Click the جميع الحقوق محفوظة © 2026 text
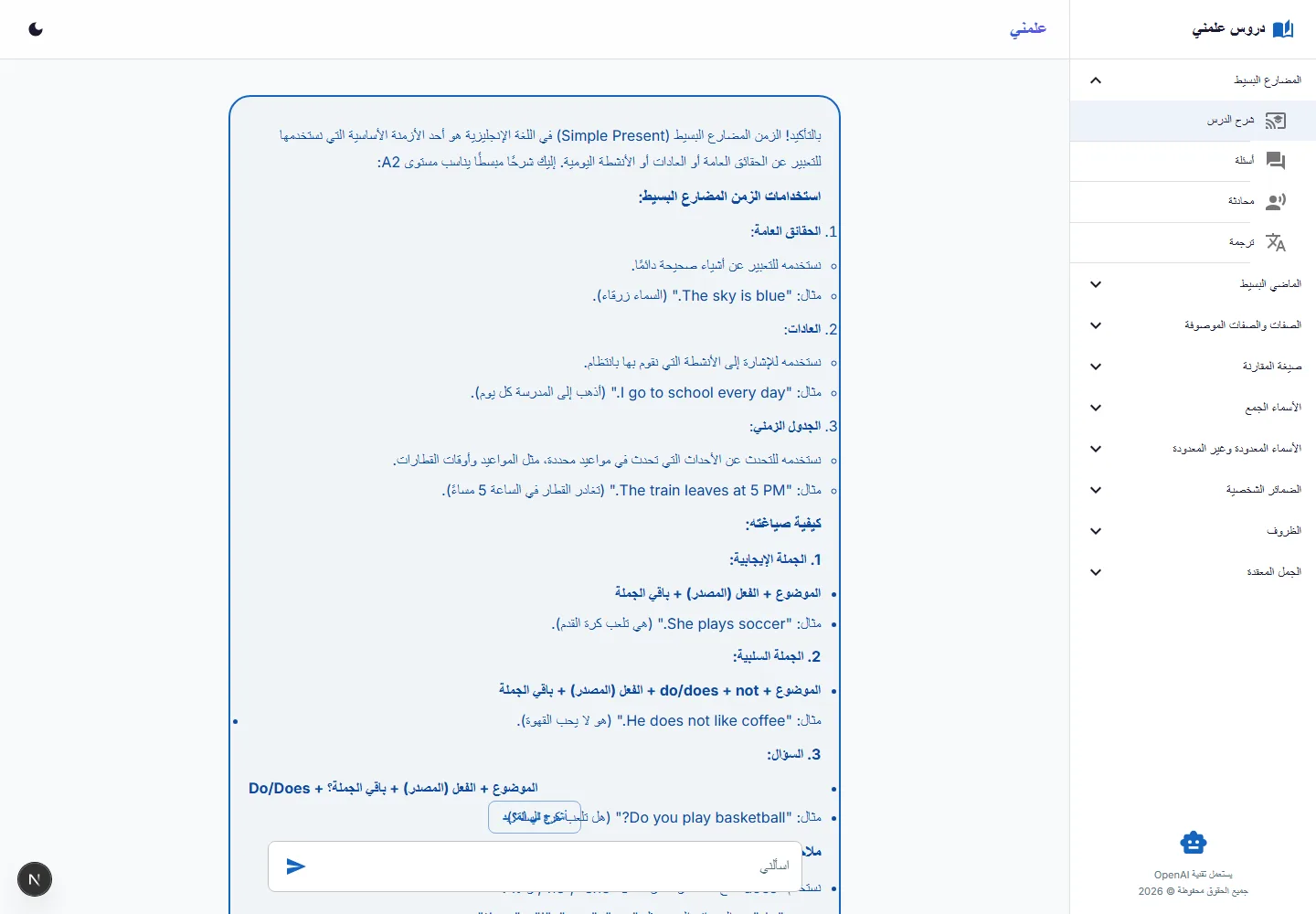This screenshot has width=1316, height=914. click(x=1193, y=891)
